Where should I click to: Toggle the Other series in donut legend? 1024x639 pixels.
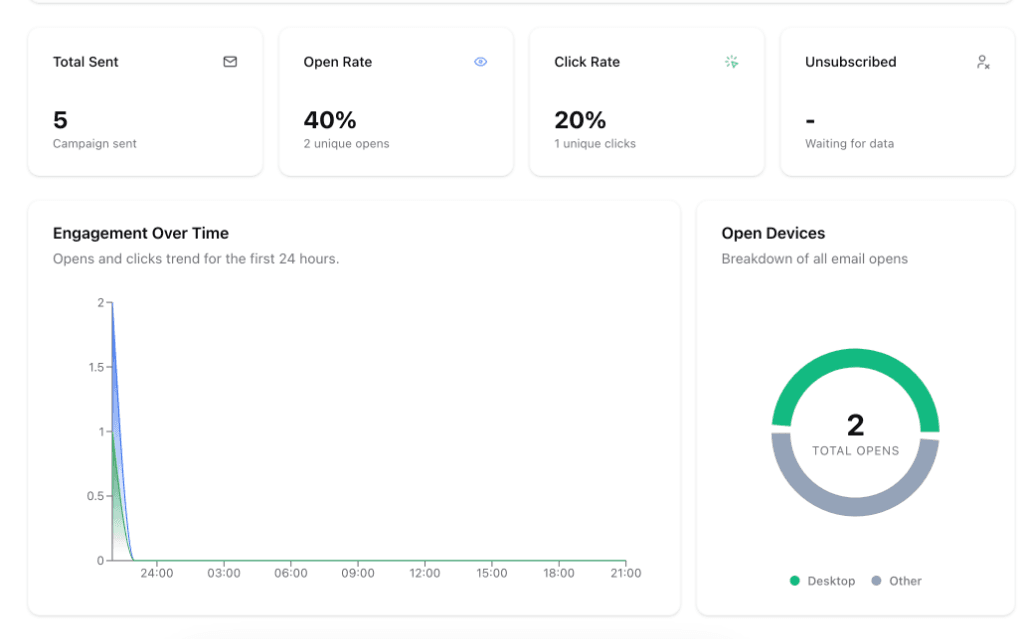897,580
